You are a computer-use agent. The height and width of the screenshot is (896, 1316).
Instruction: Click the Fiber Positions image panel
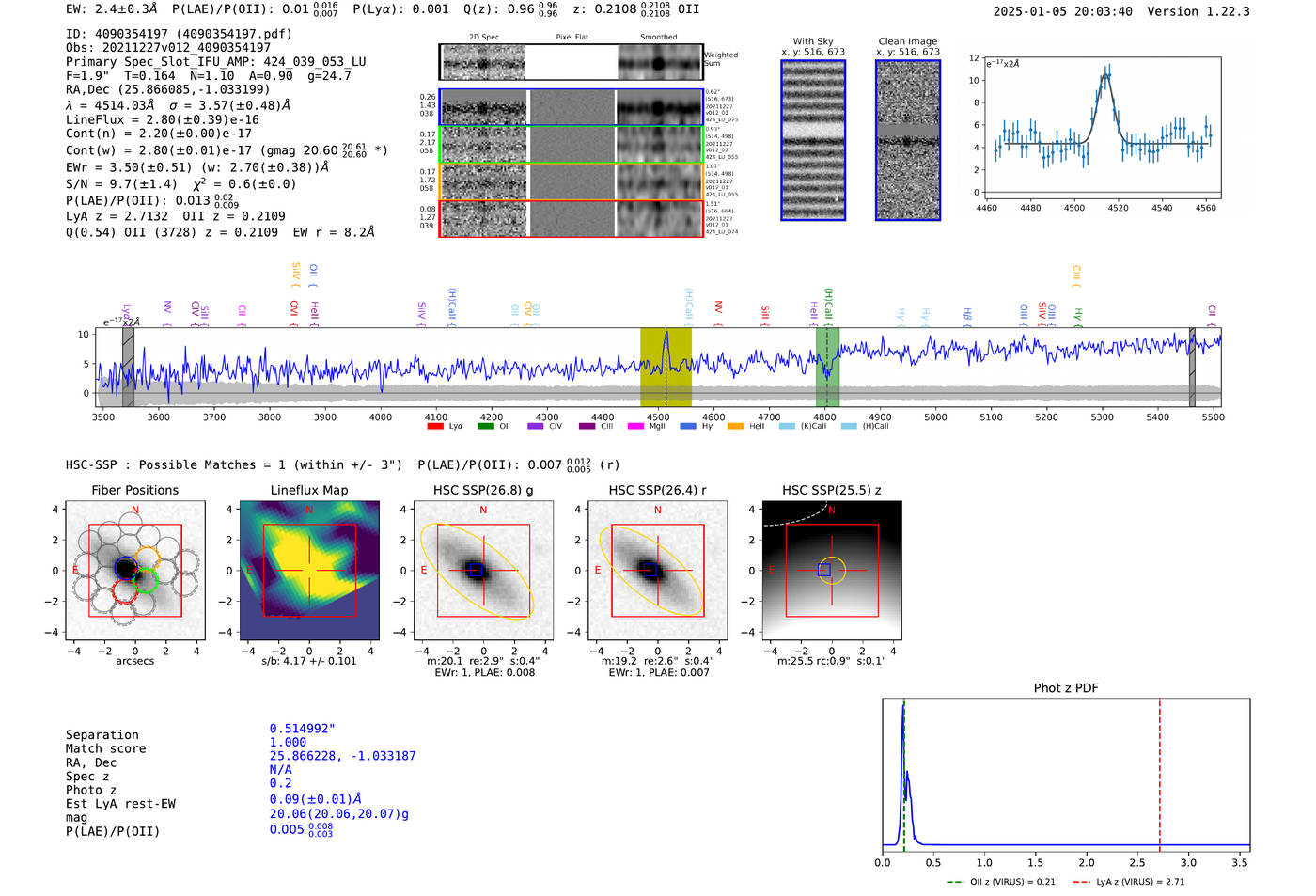(x=135, y=571)
